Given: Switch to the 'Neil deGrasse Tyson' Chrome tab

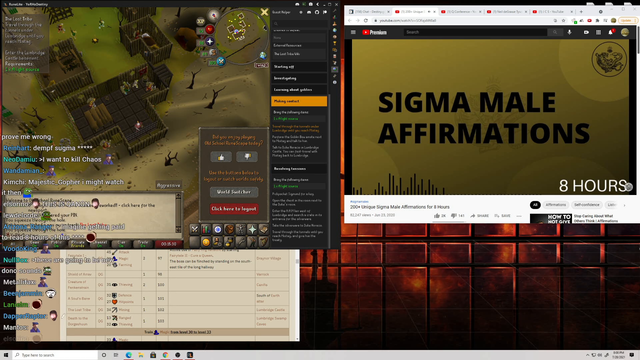Looking at the screenshot, I should (x=506, y=11).
